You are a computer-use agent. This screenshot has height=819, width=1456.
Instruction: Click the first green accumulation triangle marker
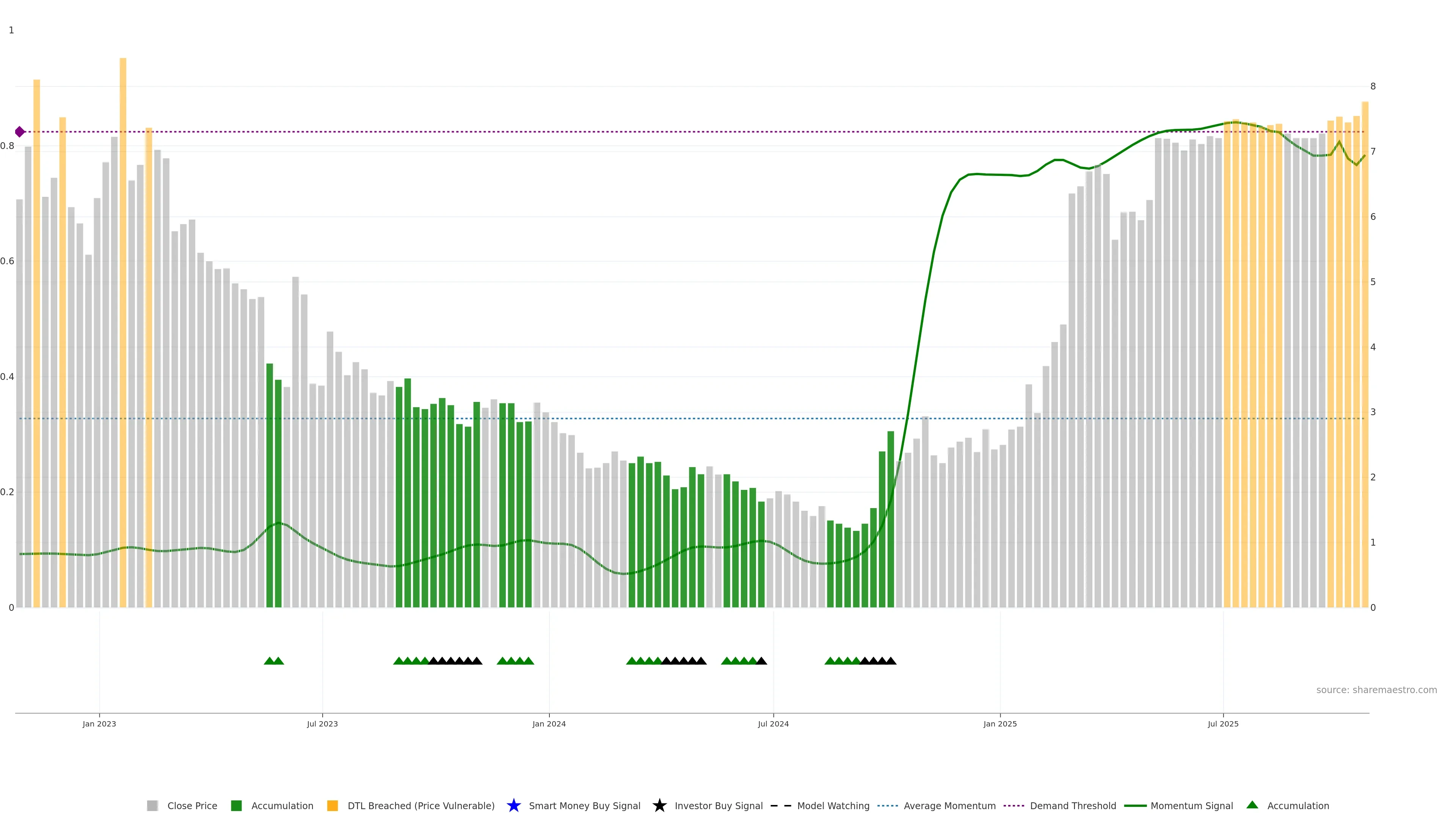[x=270, y=661]
